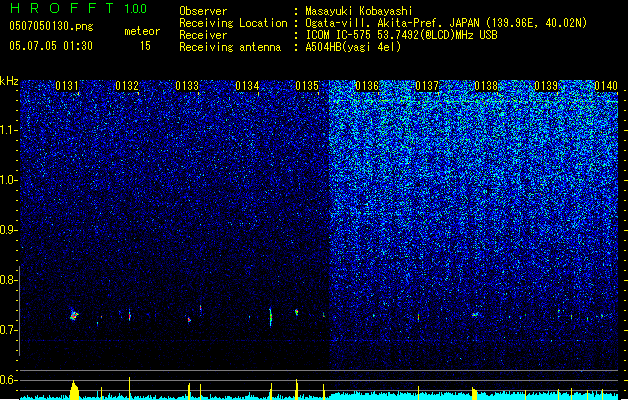This screenshot has height=400, width=629.
Task: Click the 'Receiver' field label
Action: click(203, 35)
